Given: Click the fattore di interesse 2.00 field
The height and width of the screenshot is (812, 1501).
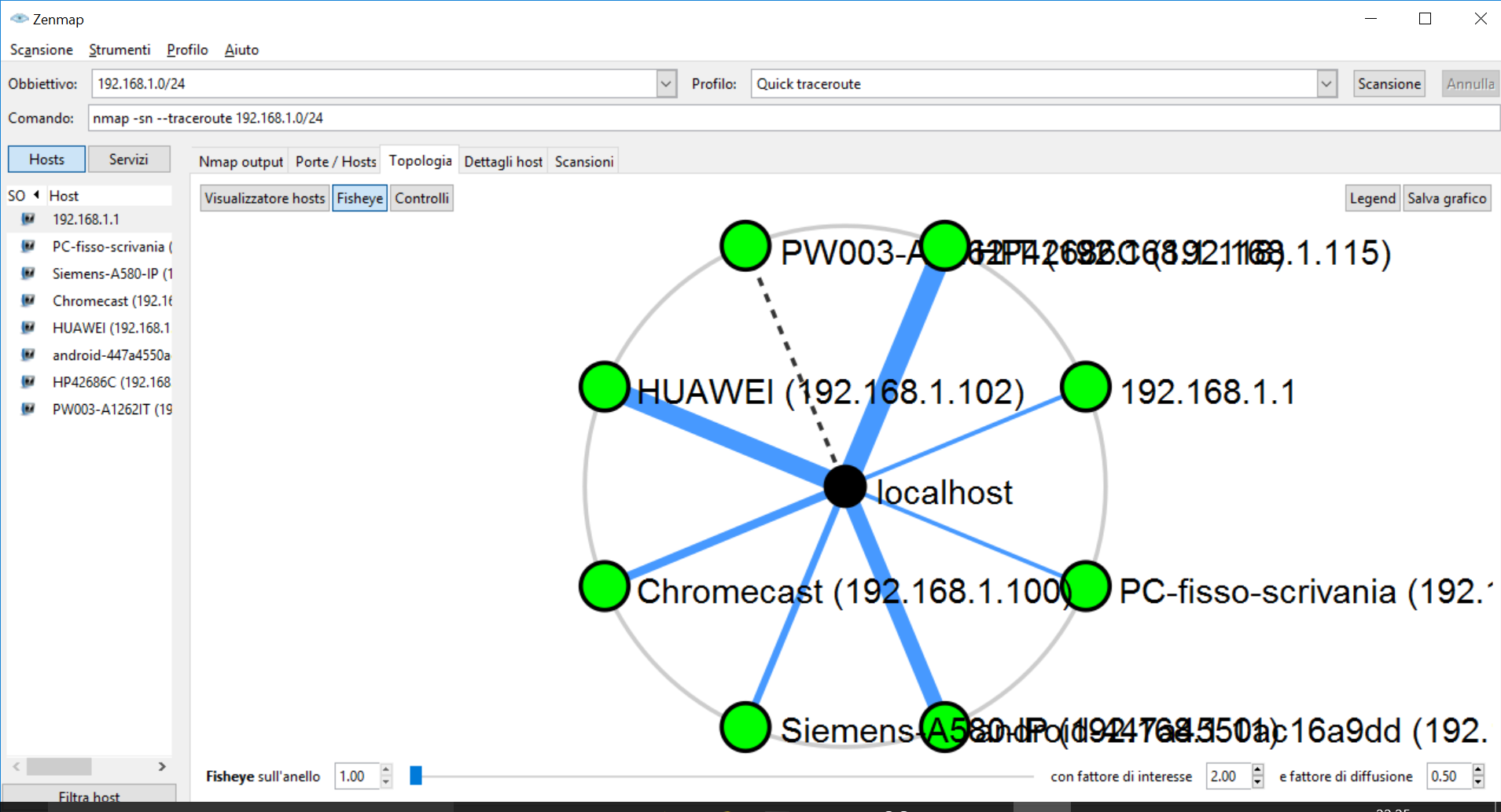Looking at the screenshot, I should 1230,776.
